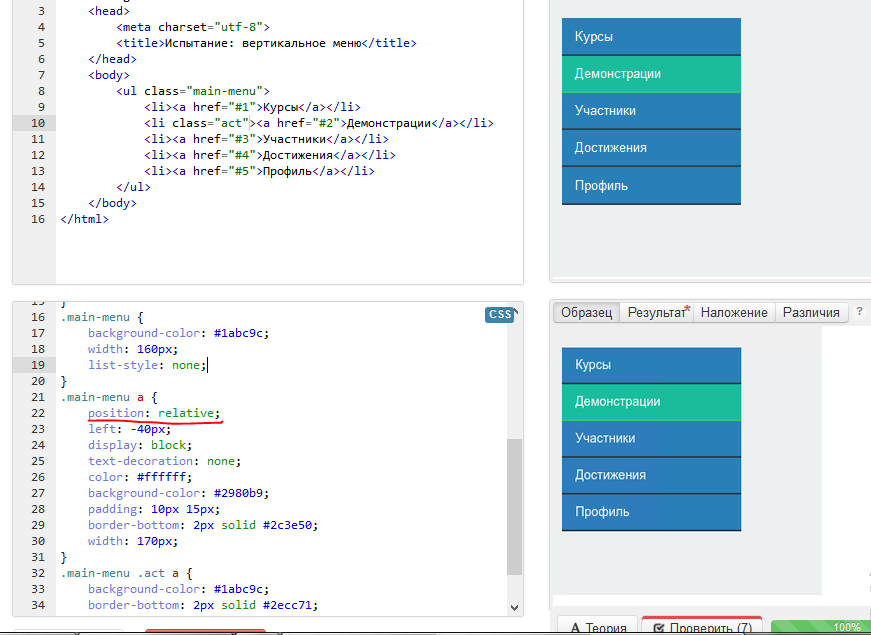This screenshot has height=635, width=871.
Task: Select Участники in the live result preview
Action: pyautogui.click(x=651, y=111)
